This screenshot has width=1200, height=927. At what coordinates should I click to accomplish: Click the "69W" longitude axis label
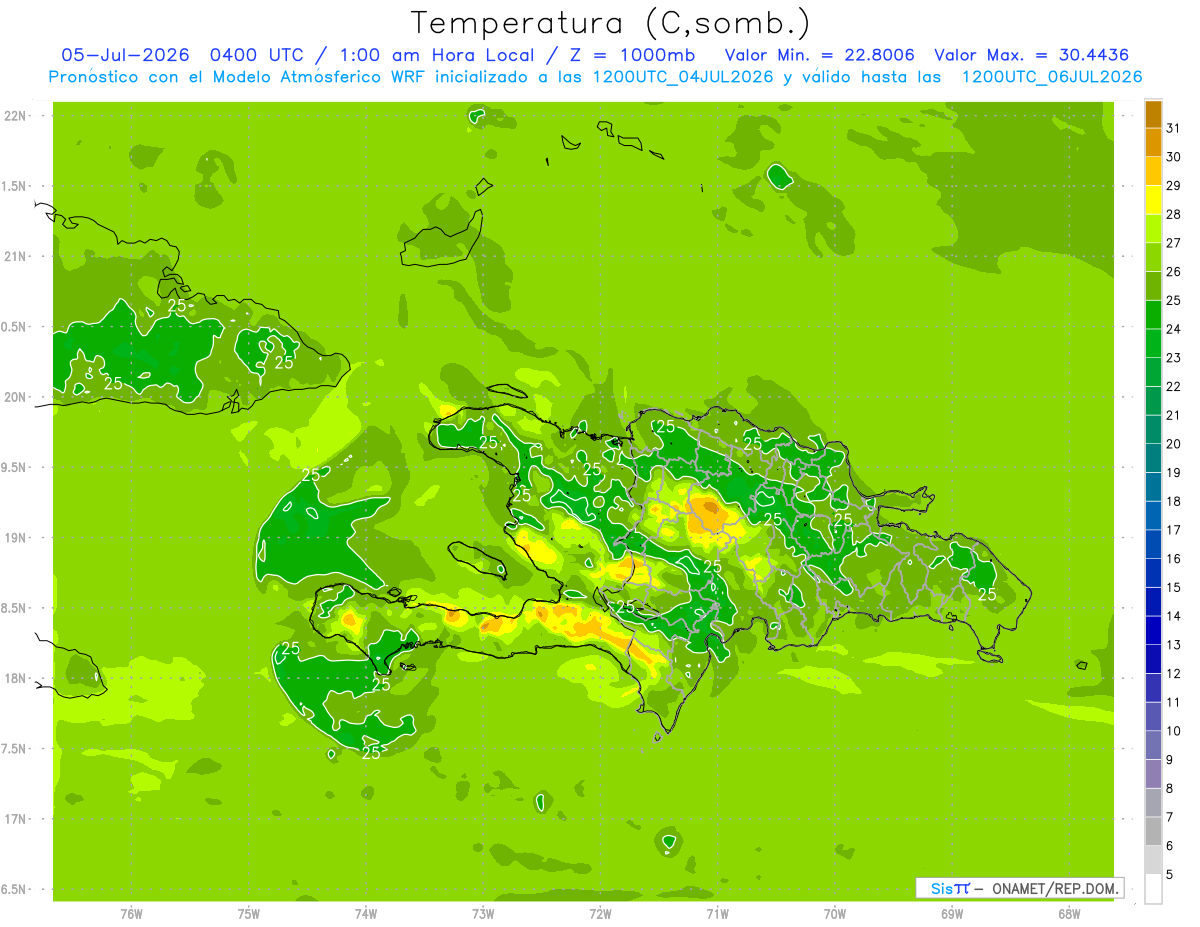(x=952, y=913)
